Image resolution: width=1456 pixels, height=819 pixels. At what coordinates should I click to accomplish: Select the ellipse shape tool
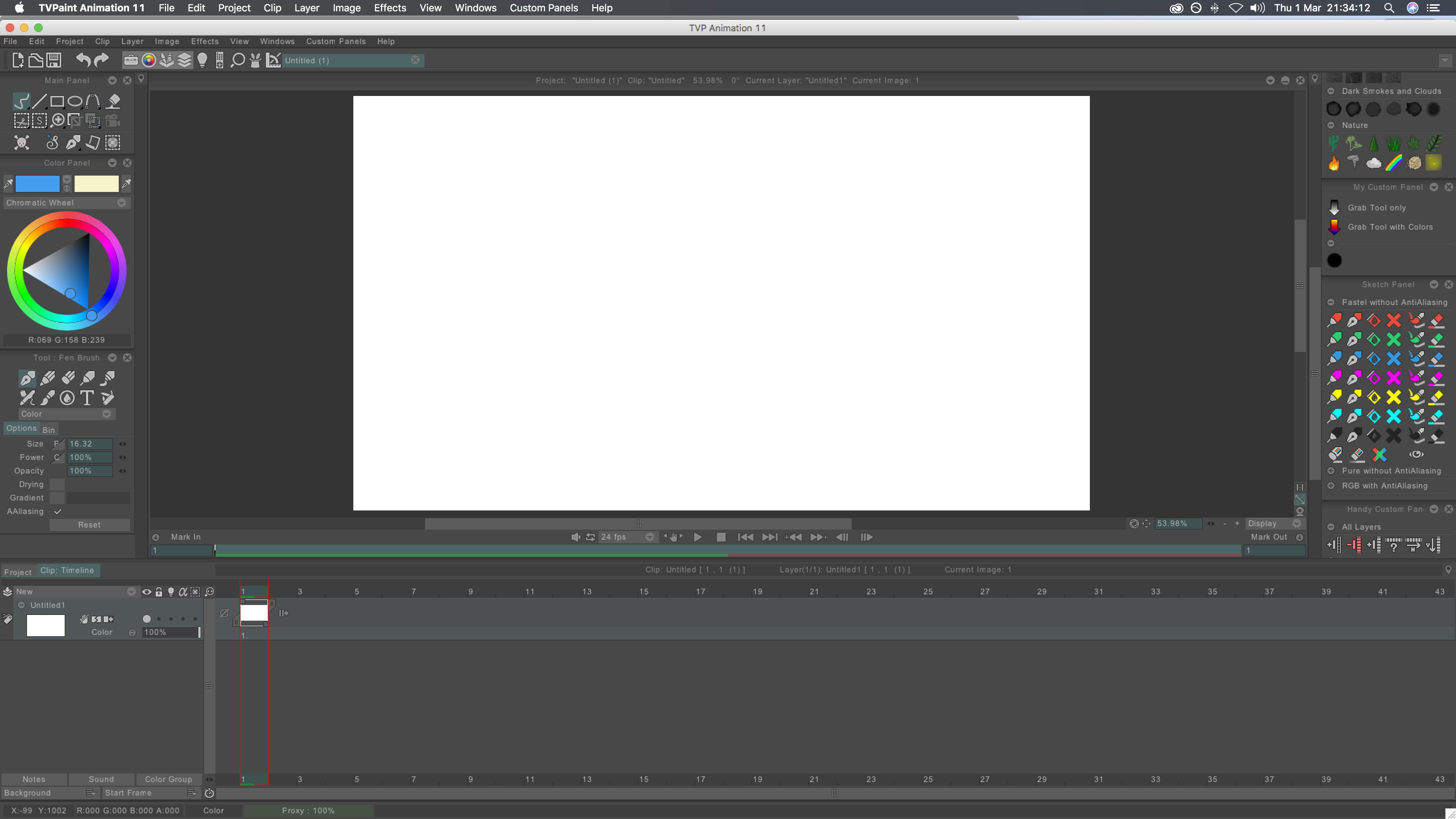[x=75, y=101]
